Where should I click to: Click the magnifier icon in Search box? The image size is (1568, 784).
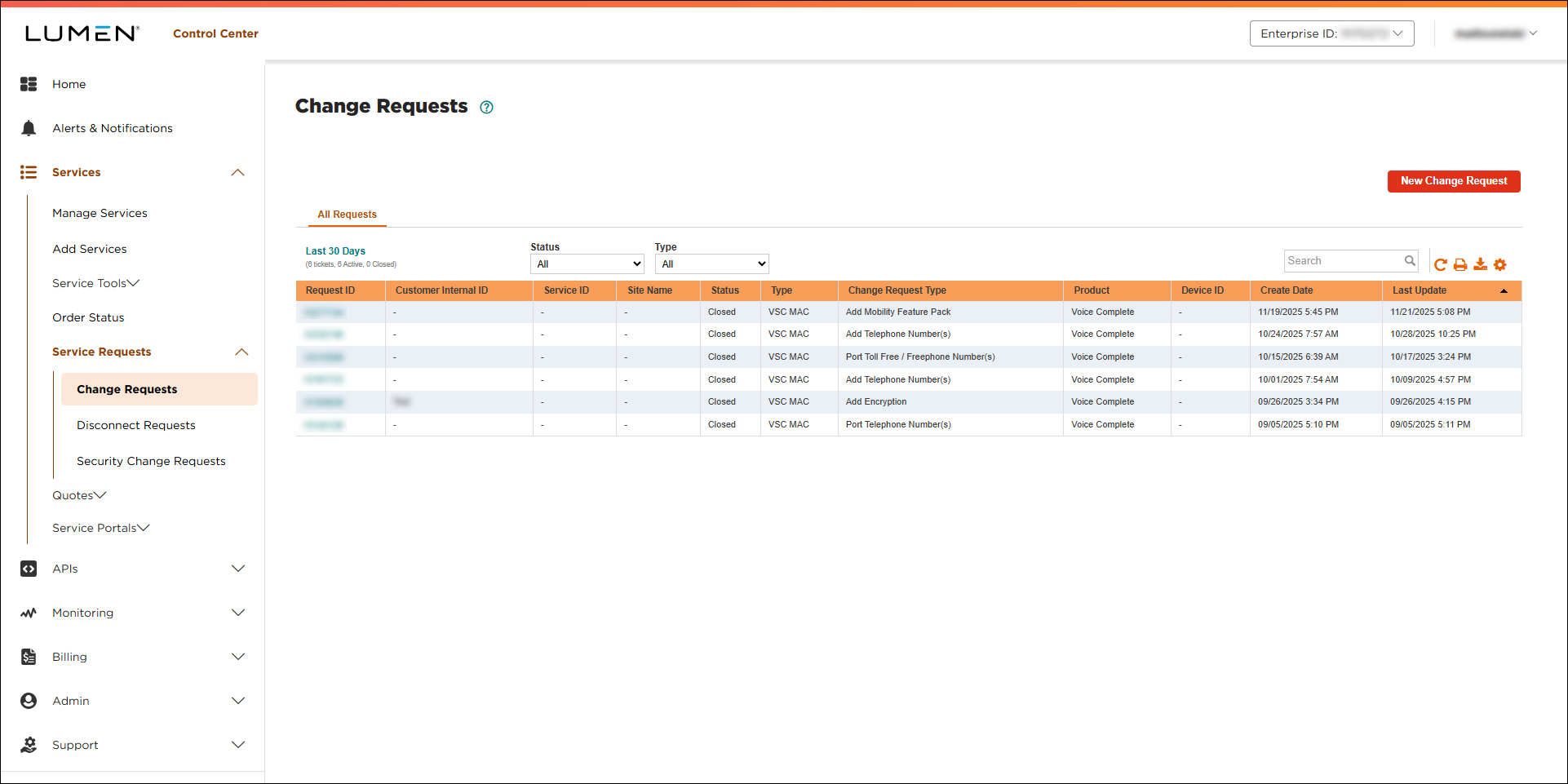pyautogui.click(x=1410, y=261)
